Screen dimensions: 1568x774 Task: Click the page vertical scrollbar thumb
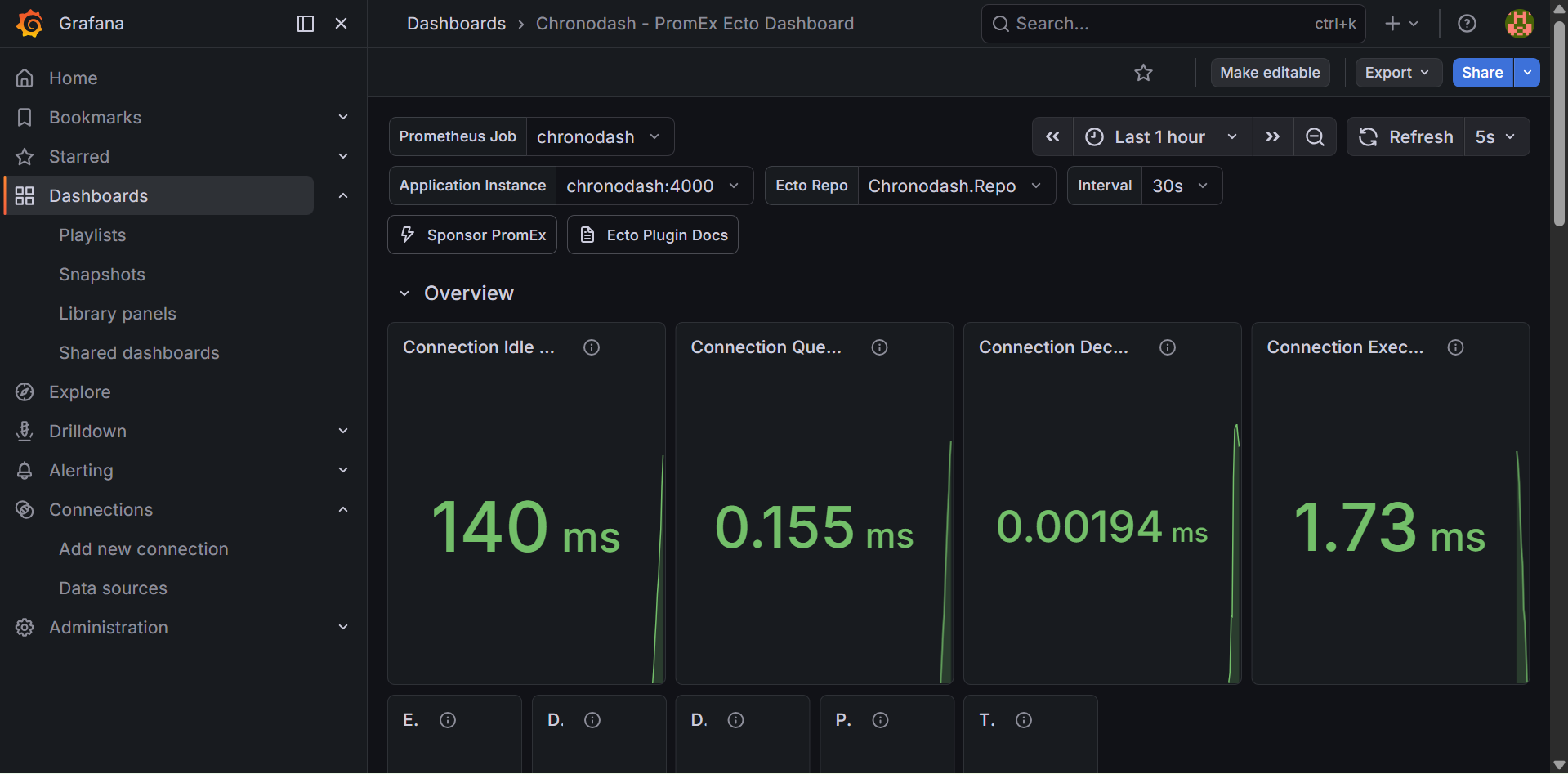click(1559, 123)
